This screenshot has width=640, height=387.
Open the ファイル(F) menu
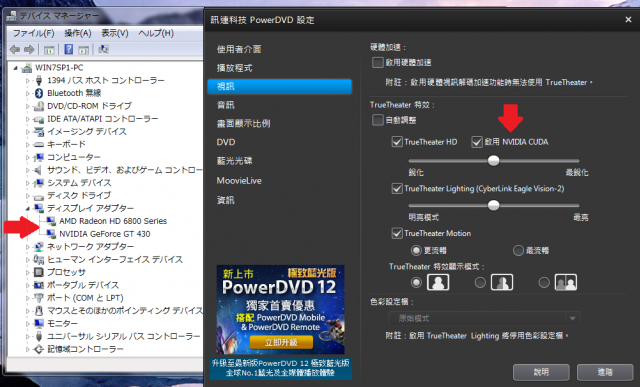(33, 33)
